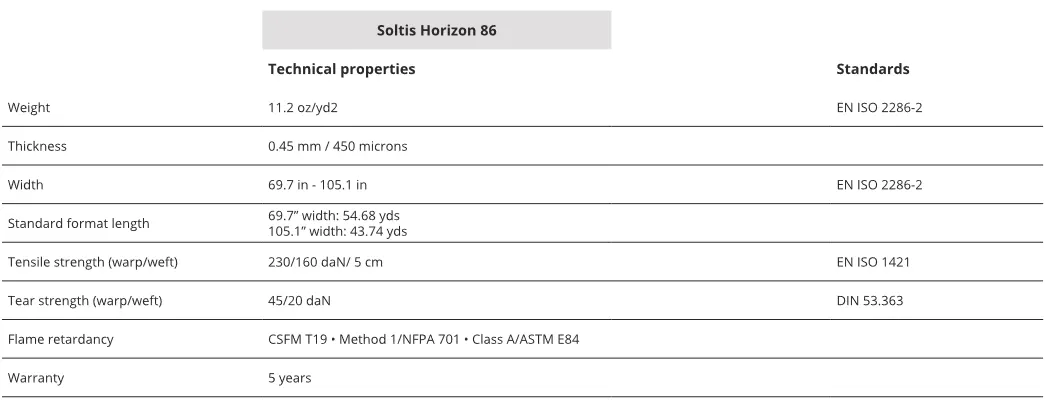The width and height of the screenshot is (1045, 400).
Task: Click the 43.74 yds length line
Action: (337, 232)
